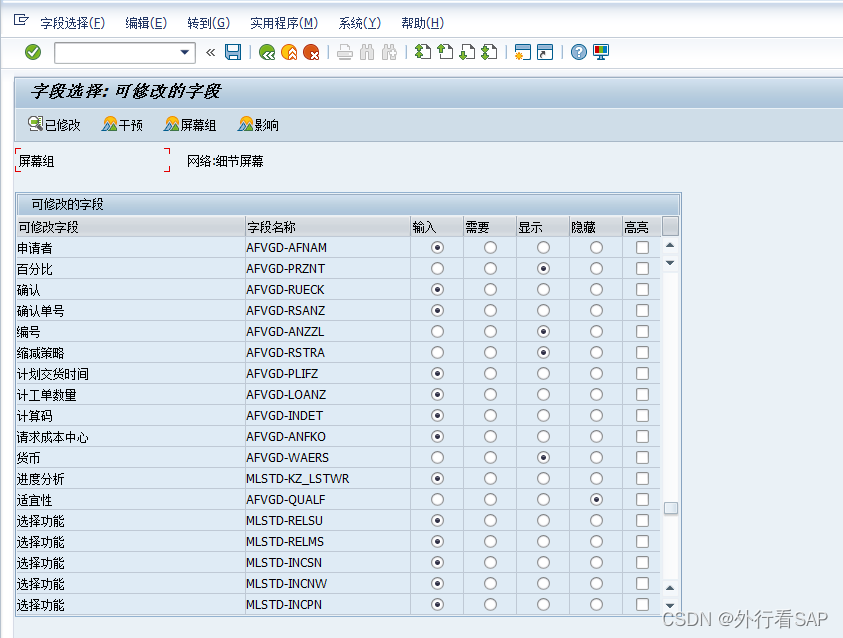Click the AFVGD-LOANZ field name cell
This screenshot has height=638, width=843.
click(x=327, y=395)
